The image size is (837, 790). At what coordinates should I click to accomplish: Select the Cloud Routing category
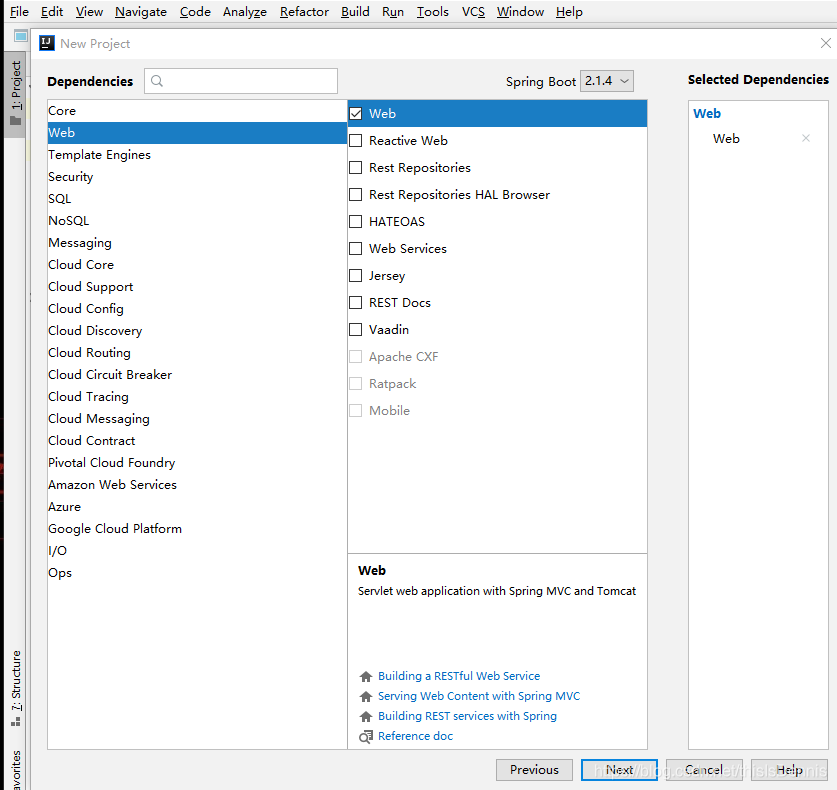click(x=197, y=353)
